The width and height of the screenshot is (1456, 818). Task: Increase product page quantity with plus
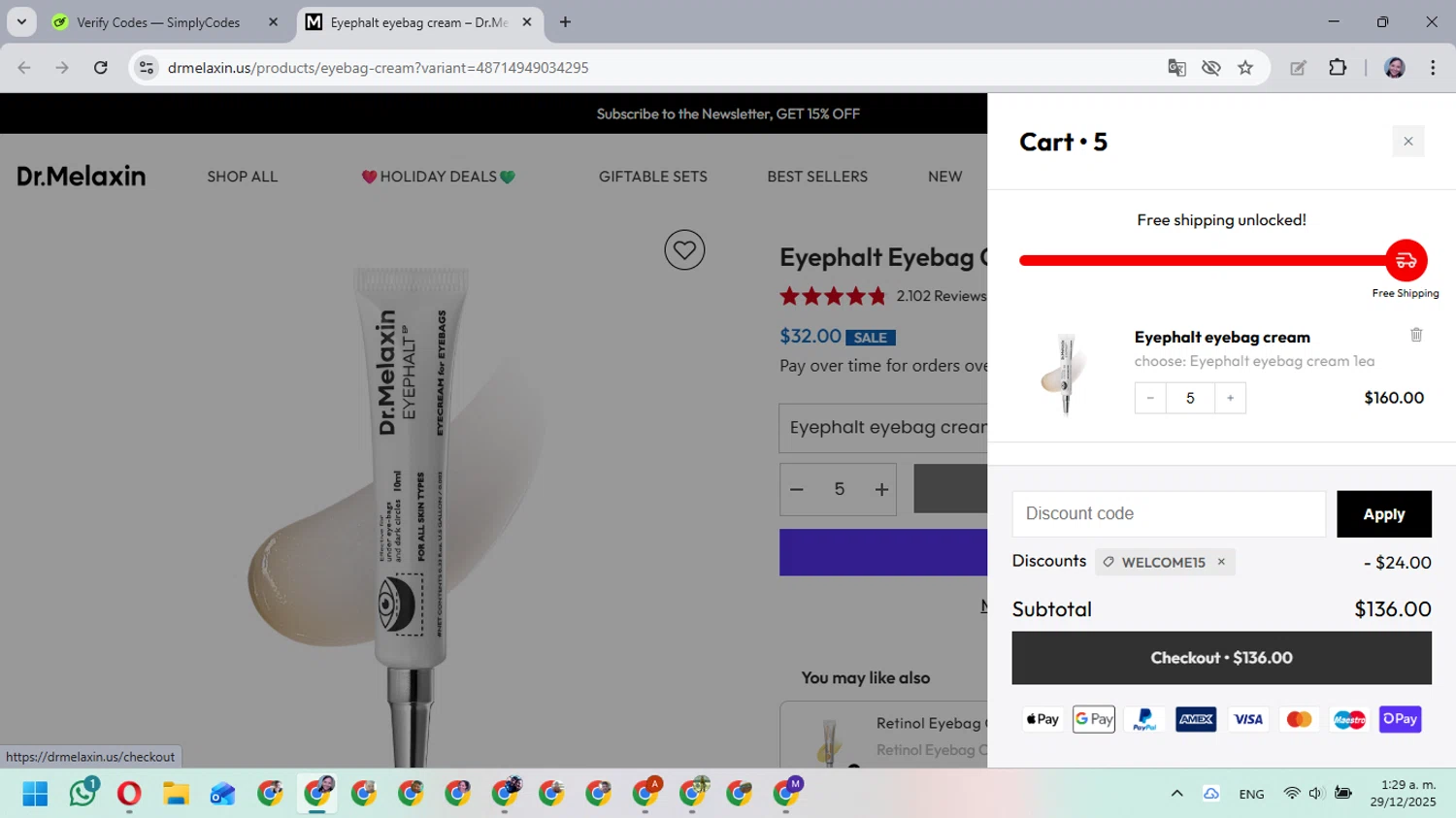881,489
